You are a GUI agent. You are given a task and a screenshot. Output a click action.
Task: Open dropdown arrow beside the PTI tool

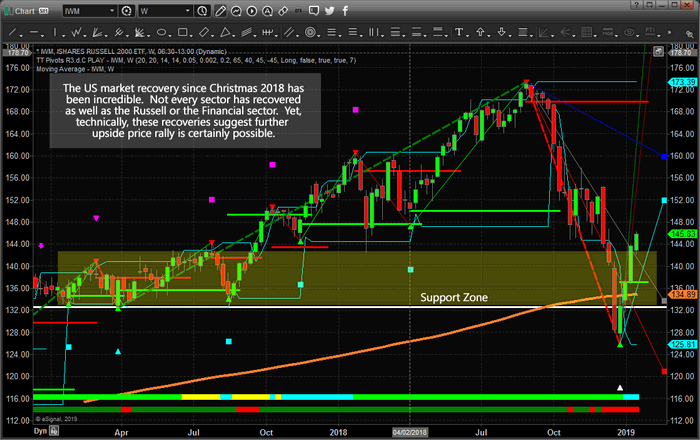[x=659, y=35]
